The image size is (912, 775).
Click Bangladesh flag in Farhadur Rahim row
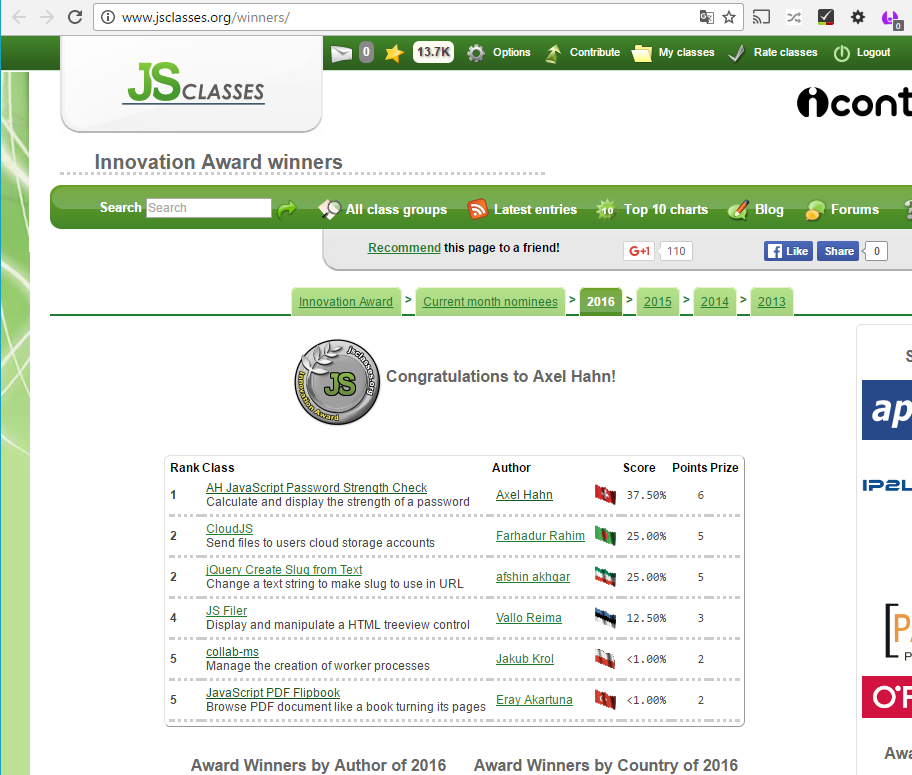pos(605,536)
